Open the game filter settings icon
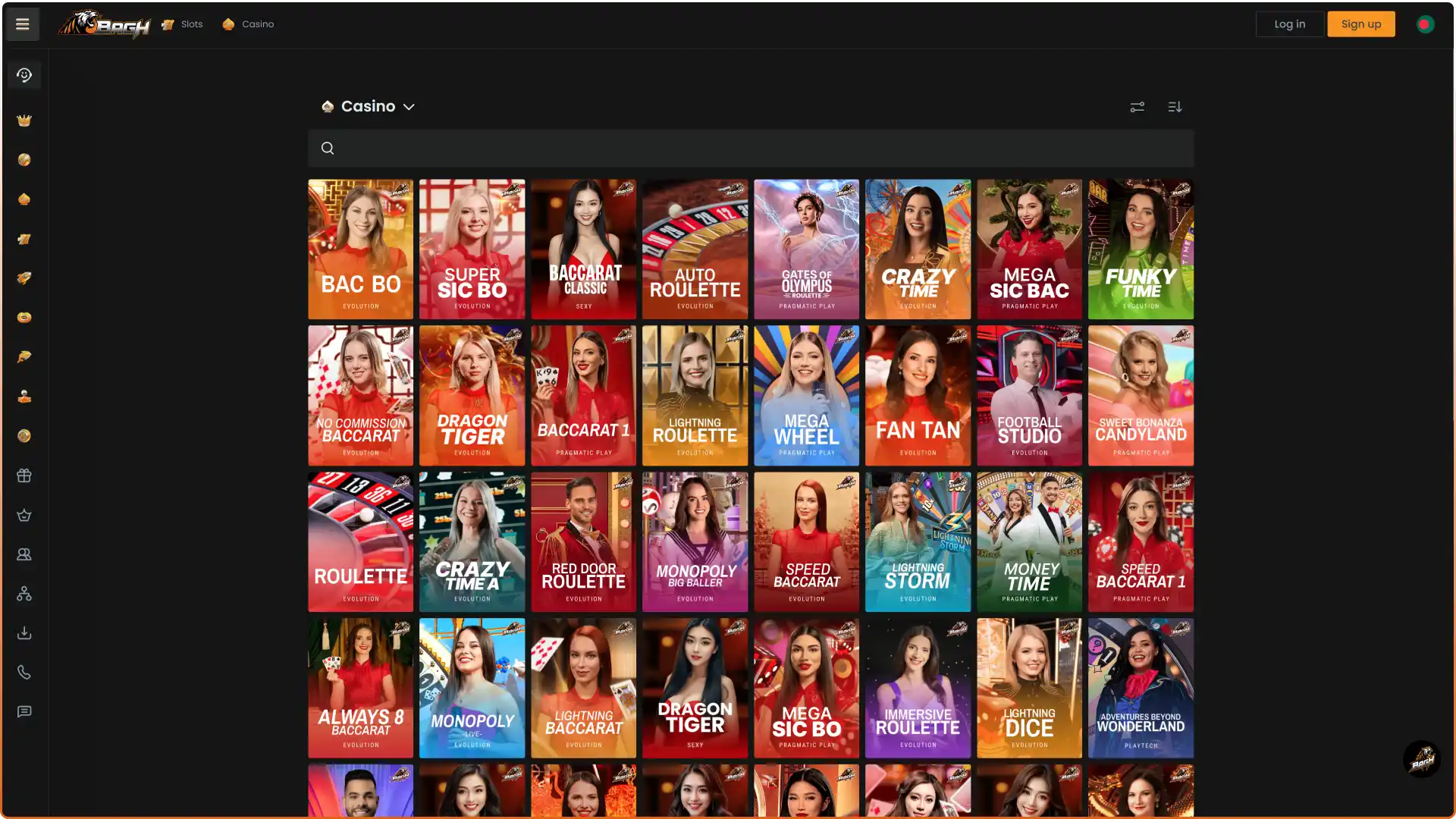This screenshot has width=1456, height=819. pos(1137,107)
